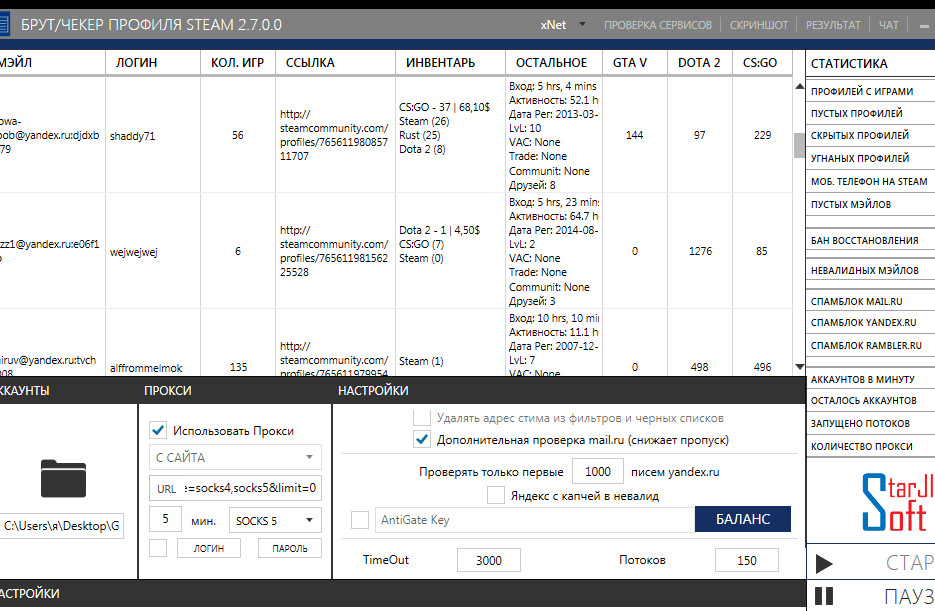Screen dimensions: 935x611
Task: Click the CS:GO column header
Action: point(762,63)
